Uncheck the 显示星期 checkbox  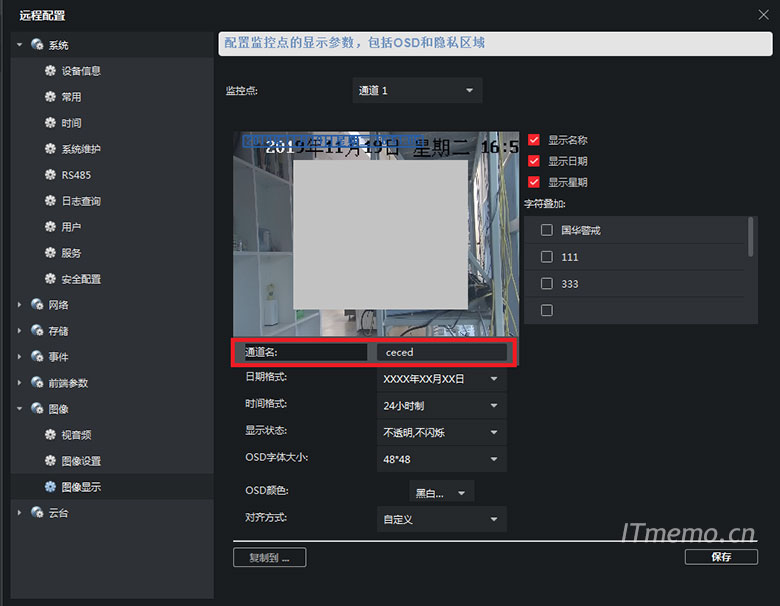[x=534, y=182]
